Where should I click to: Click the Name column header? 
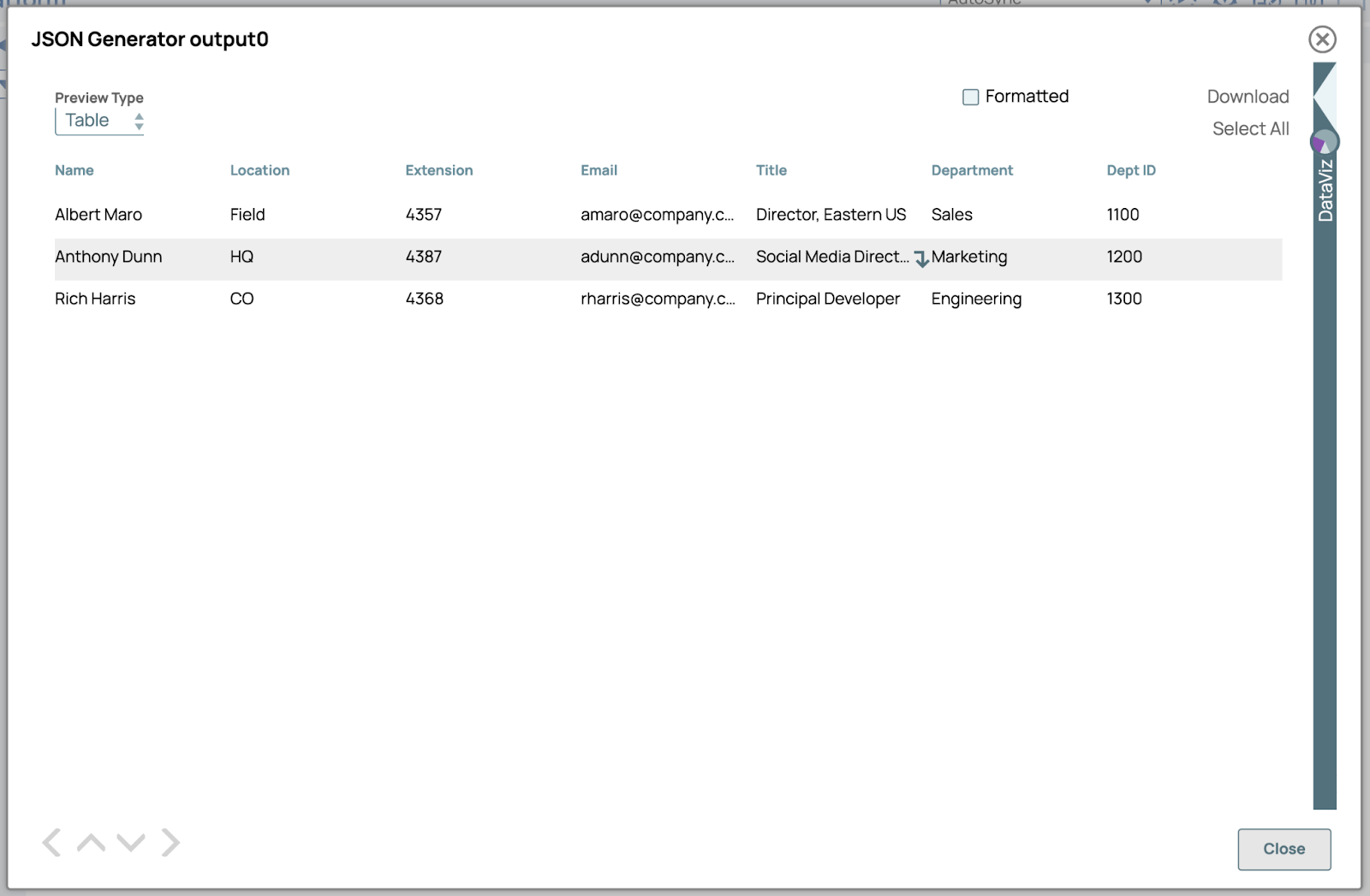point(74,170)
